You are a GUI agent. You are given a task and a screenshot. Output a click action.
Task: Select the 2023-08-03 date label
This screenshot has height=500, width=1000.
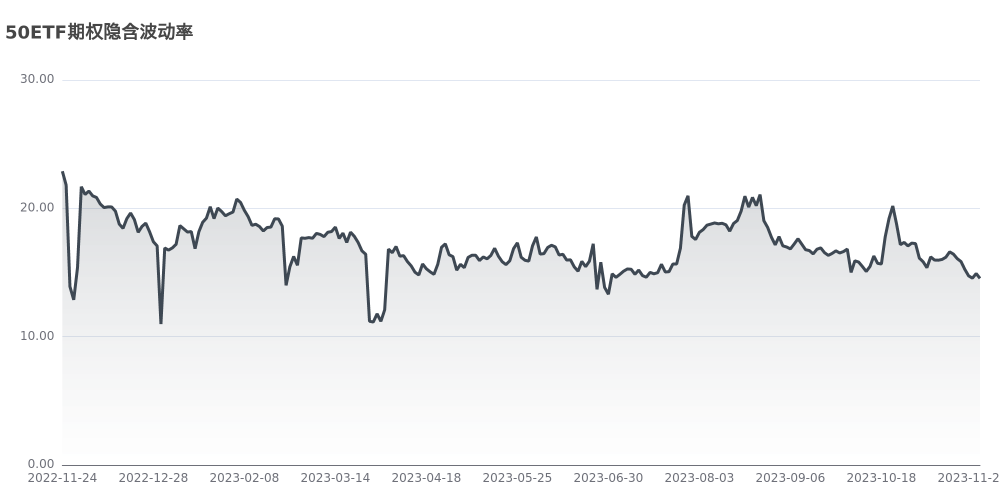point(699,478)
